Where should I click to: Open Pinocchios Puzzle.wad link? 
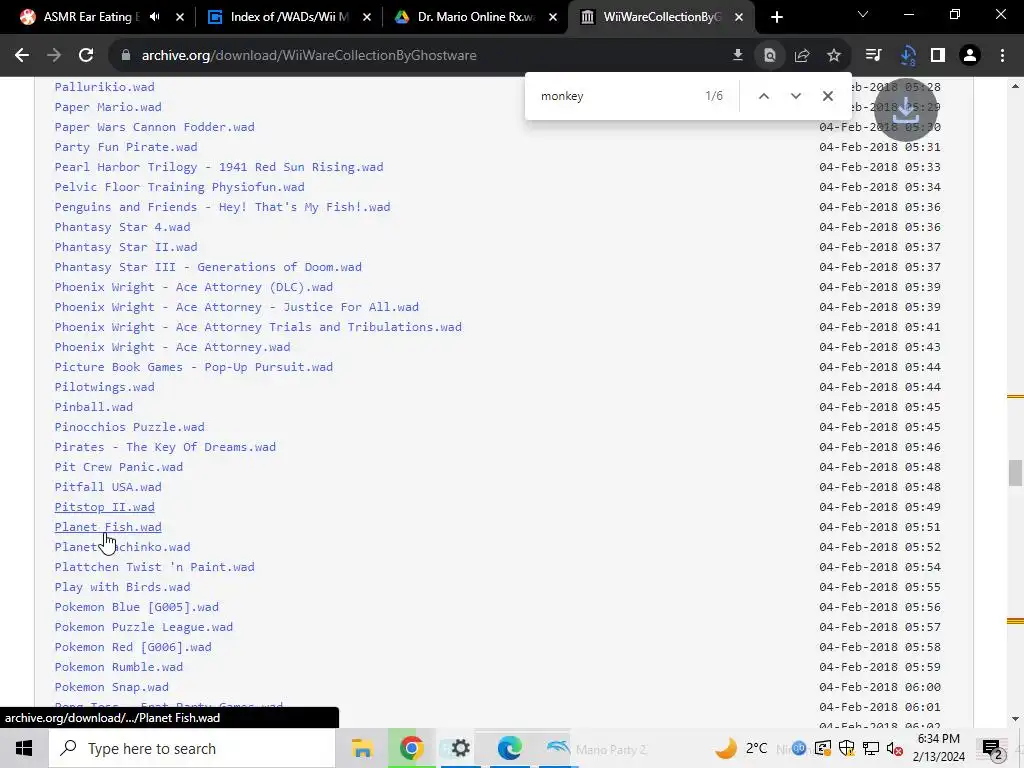point(129,427)
